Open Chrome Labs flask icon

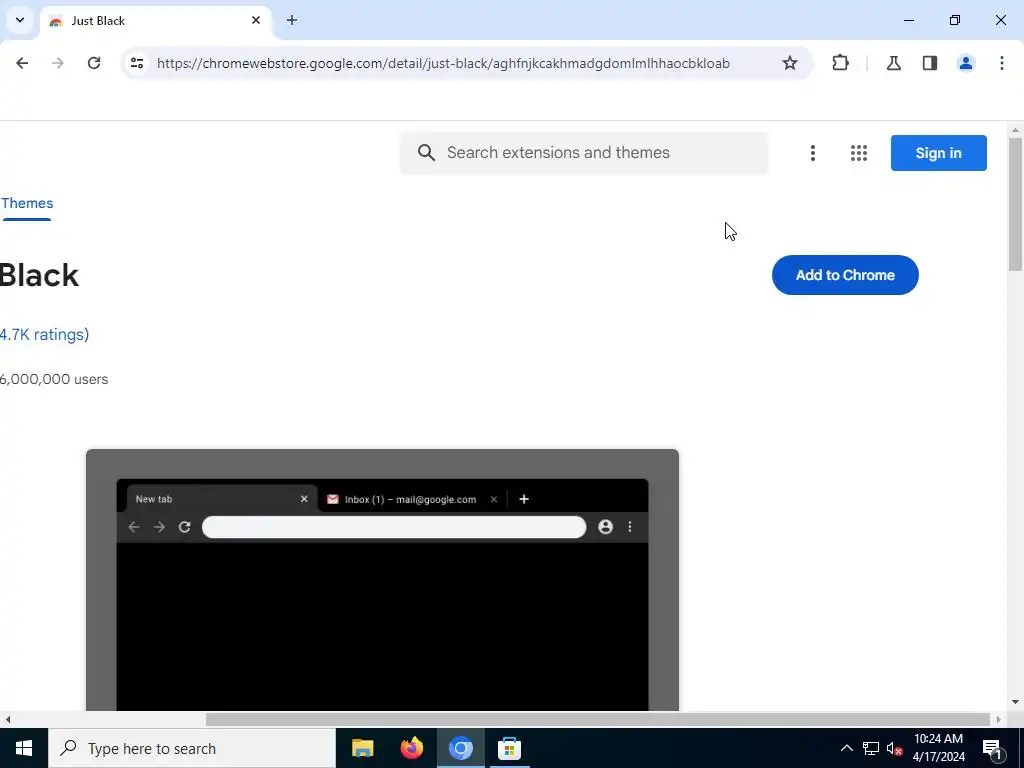point(893,63)
